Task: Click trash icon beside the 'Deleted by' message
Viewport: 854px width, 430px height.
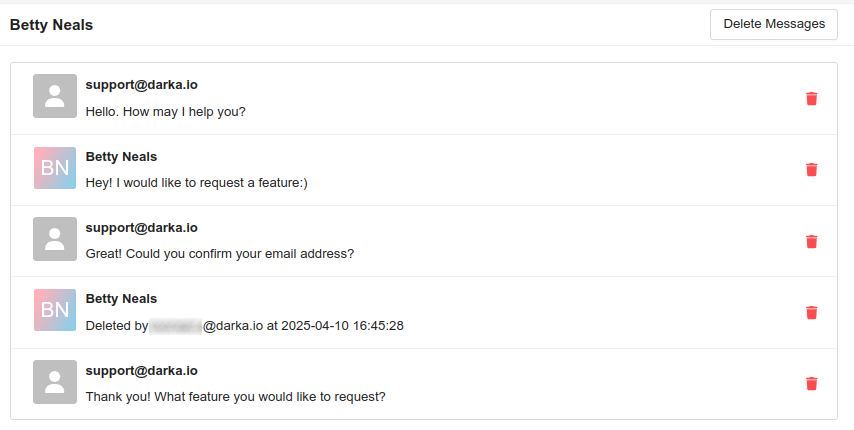Action: (x=811, y=312)
